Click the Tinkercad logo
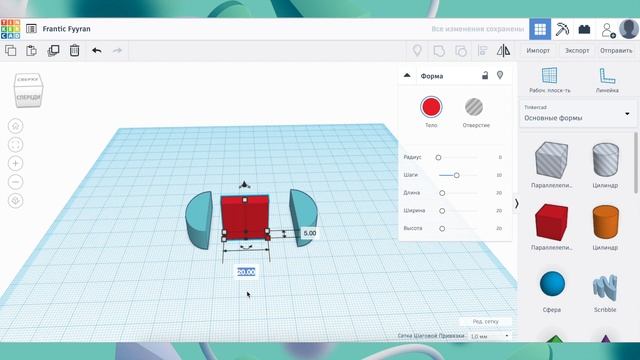The height and width of the screenshot is (360, 640). pos(10,29)
